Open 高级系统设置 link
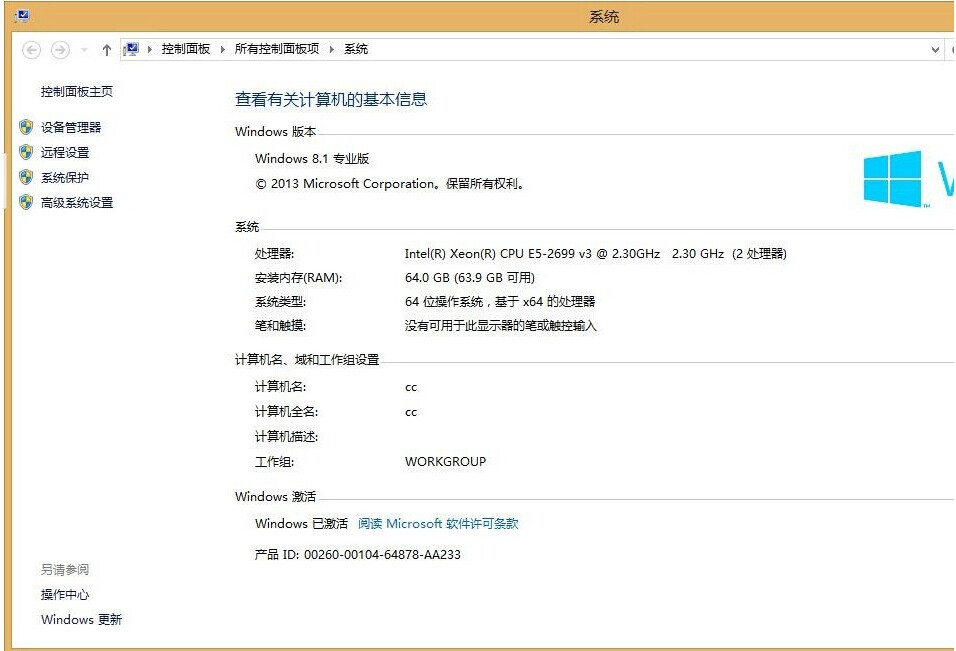The height and width of the screenshot is (651, 956). [x=77, y=202]
